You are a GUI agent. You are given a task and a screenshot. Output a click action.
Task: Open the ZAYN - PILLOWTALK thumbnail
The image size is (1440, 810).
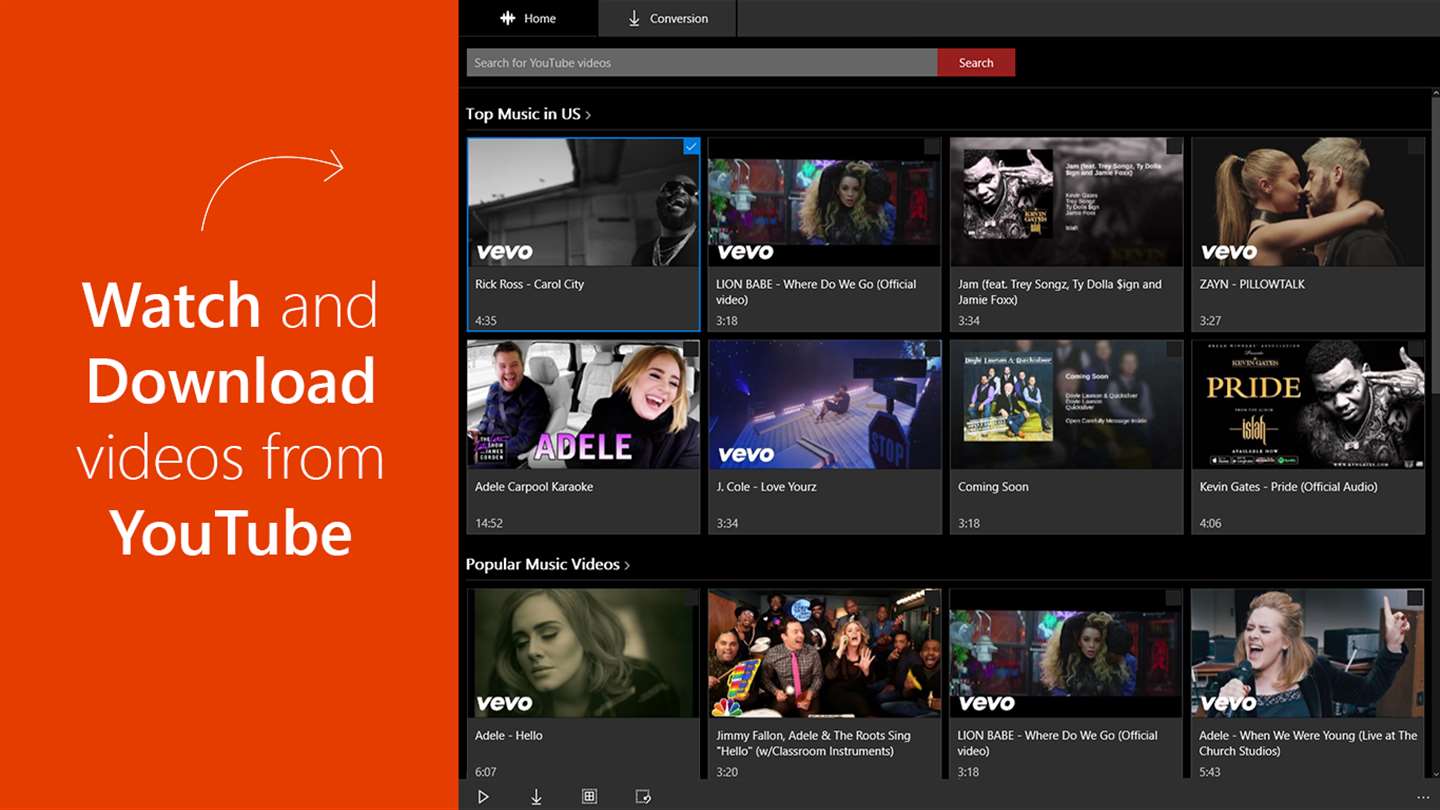pos(1308,202)
